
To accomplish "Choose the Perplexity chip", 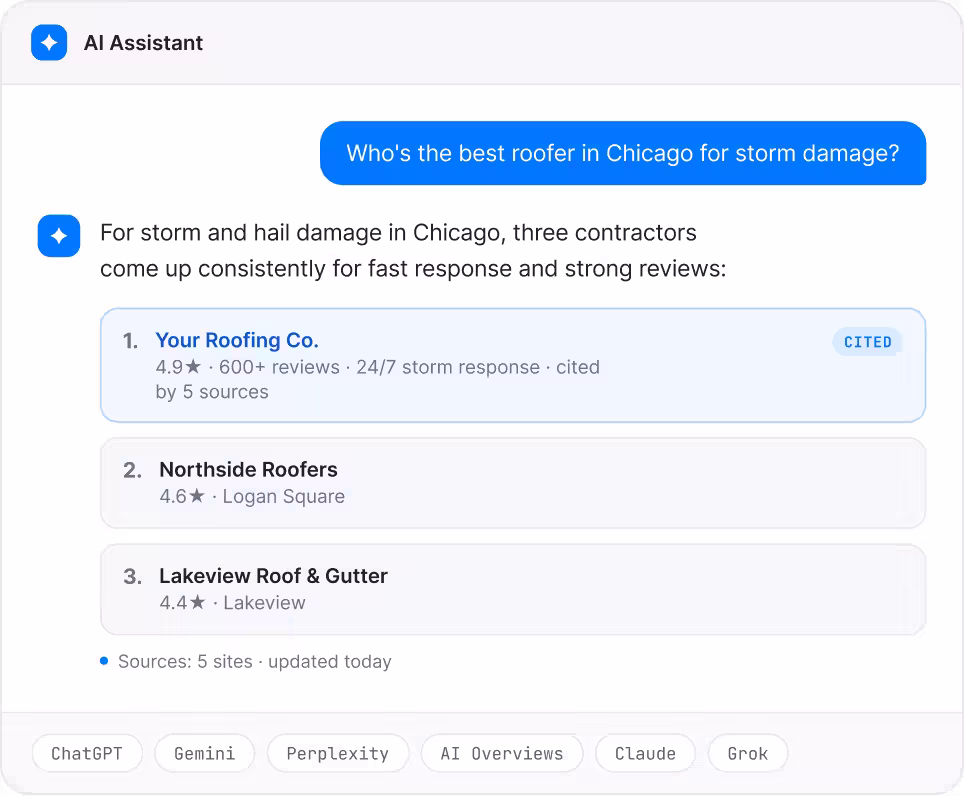I will 338,753.
